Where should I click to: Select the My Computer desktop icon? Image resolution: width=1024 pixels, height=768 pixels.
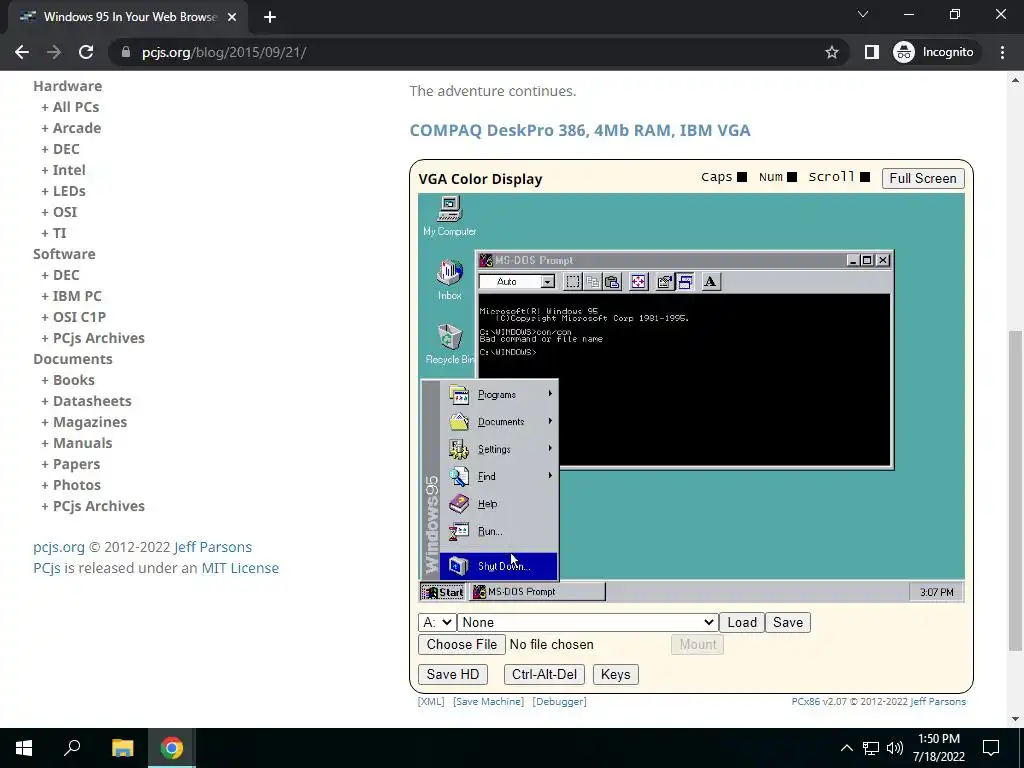point(449,216)
